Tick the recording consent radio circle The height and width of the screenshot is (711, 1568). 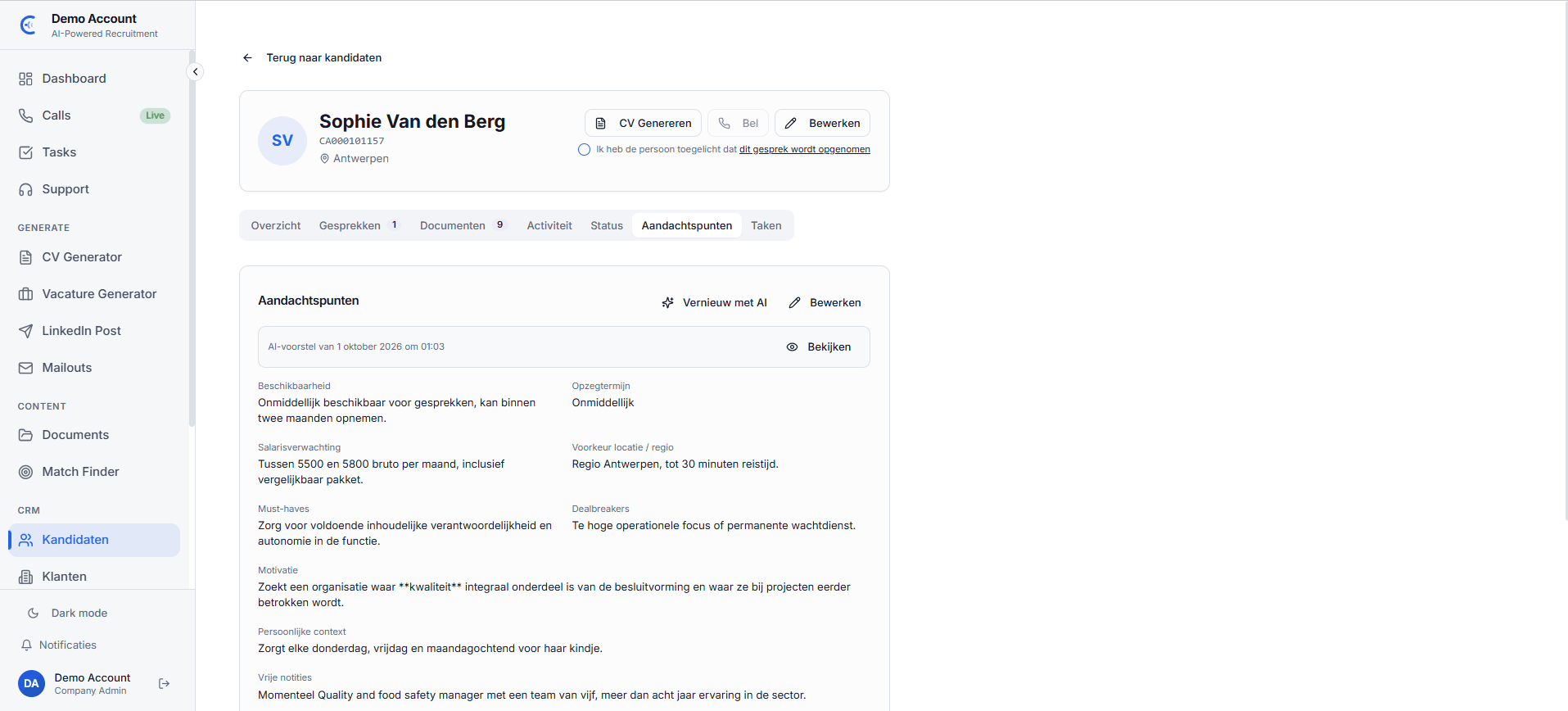[584, 150]
